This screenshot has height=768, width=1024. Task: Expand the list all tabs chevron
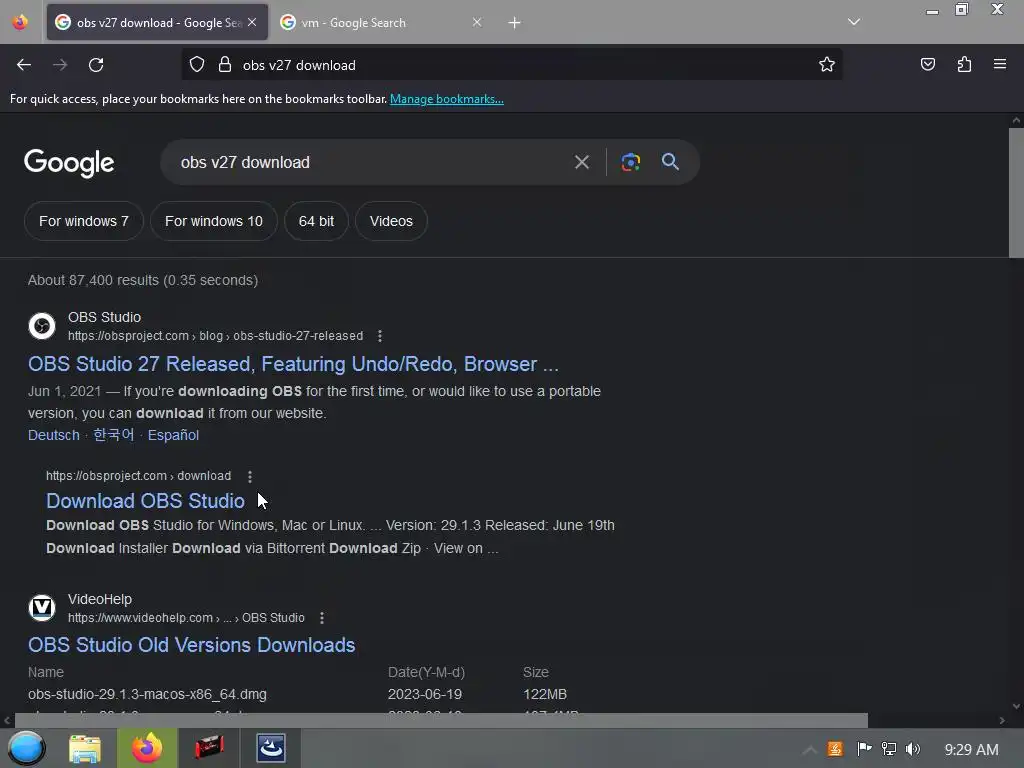pos(854,22)
